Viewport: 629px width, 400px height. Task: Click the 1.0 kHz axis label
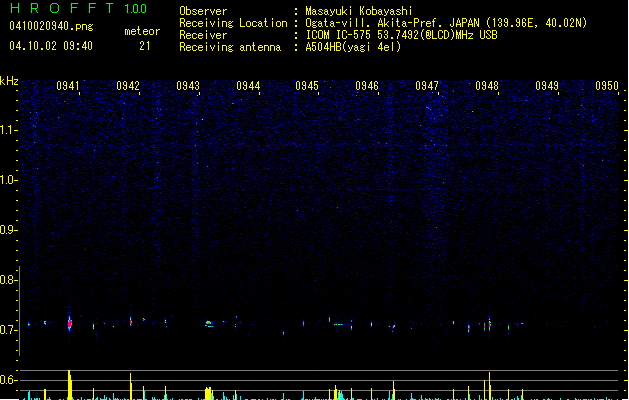(x=8, y=180)
